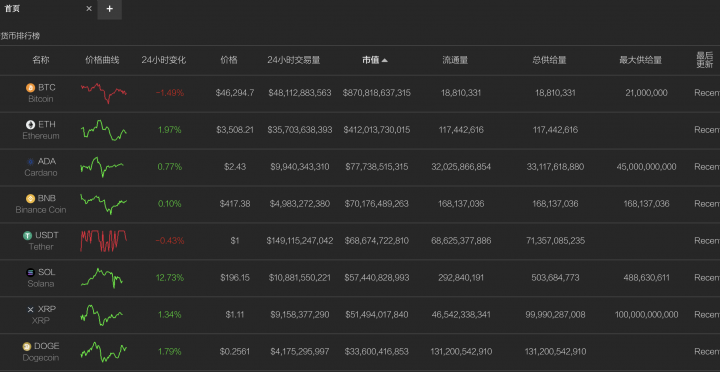The image size is (720, 372).
Task: Click the Bitcoin BTC coin icon
Action: (30, 88)
